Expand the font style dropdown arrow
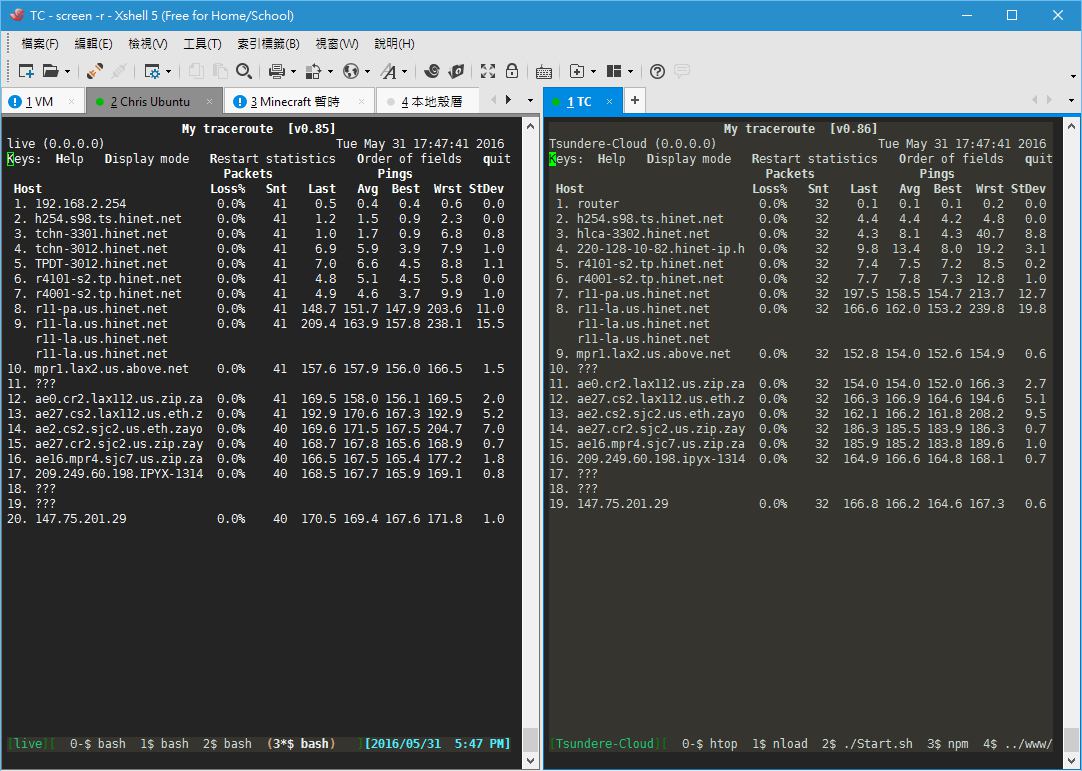The image size is (1082, 771). (x=404, y=72)
